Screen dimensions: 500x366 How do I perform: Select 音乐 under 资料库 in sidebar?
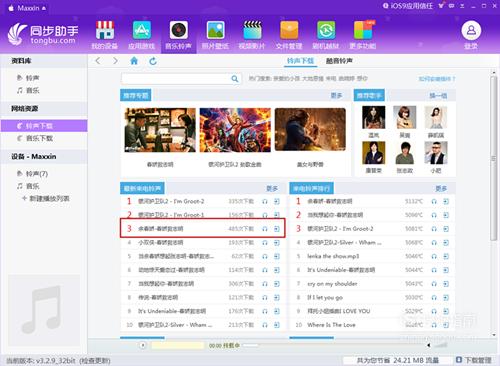point(32,90)
